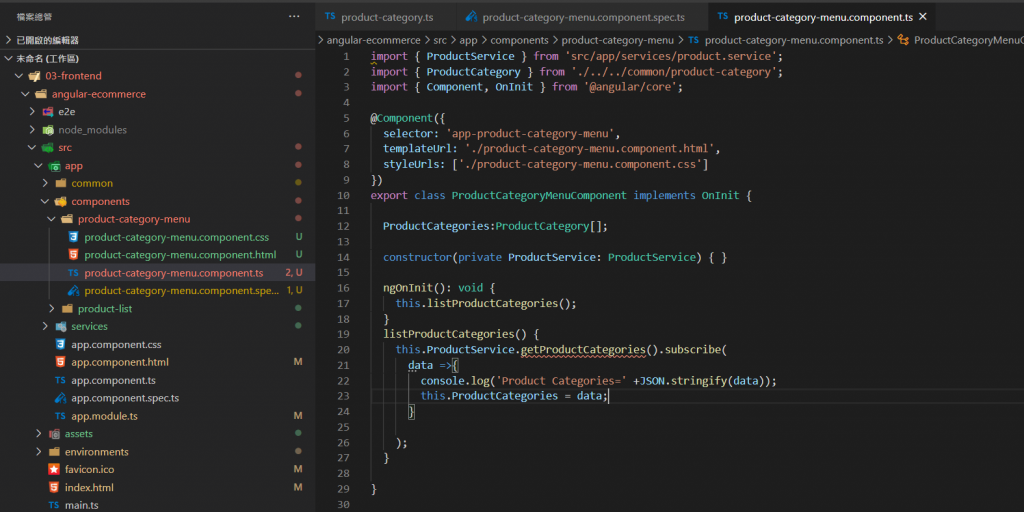Screen dimensions: 1024x512
Task: Click the services folder icon
Action: pos(61,326)
